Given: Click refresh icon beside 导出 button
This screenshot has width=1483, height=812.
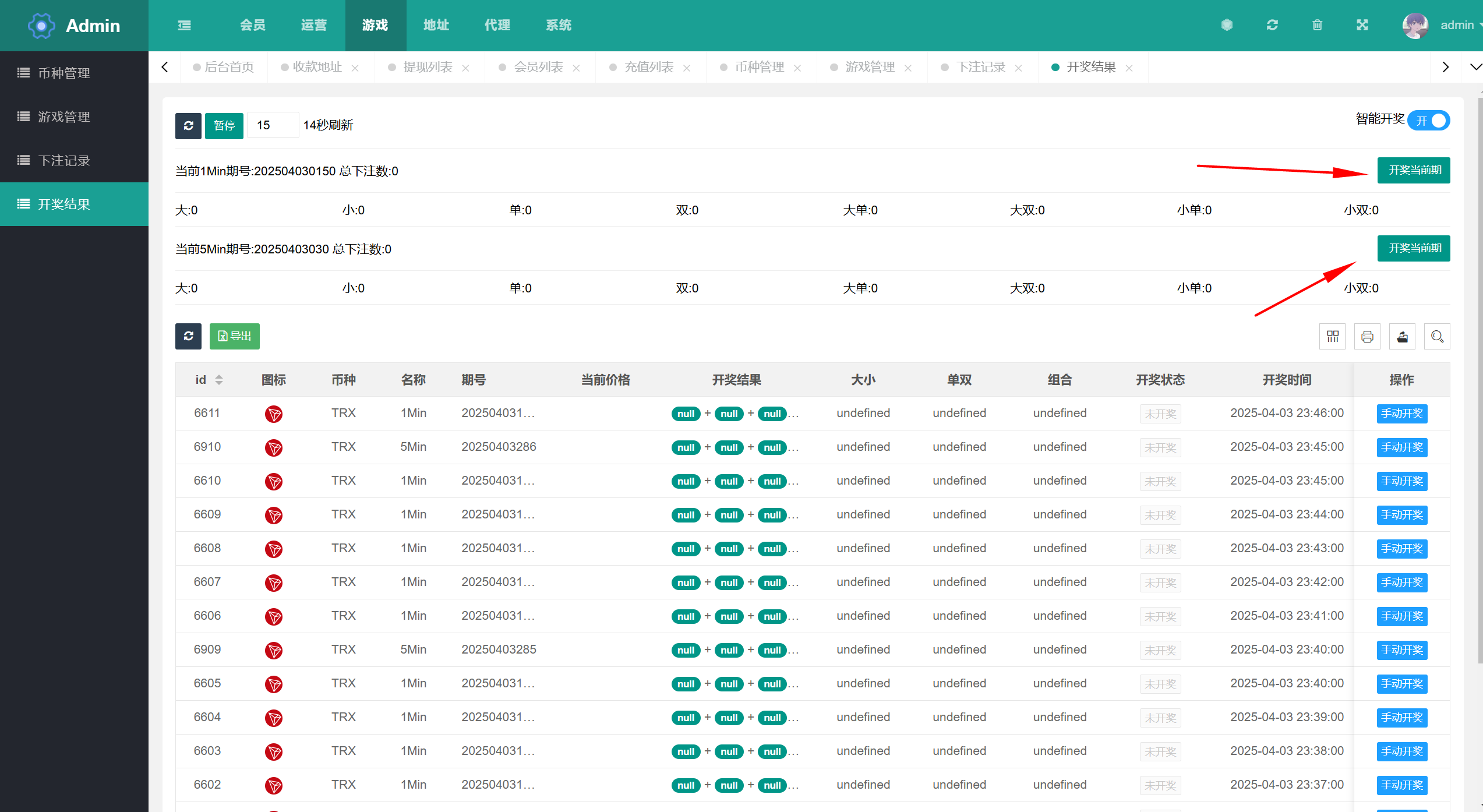Looking at the screenshot, I should (x=188, y=336).
